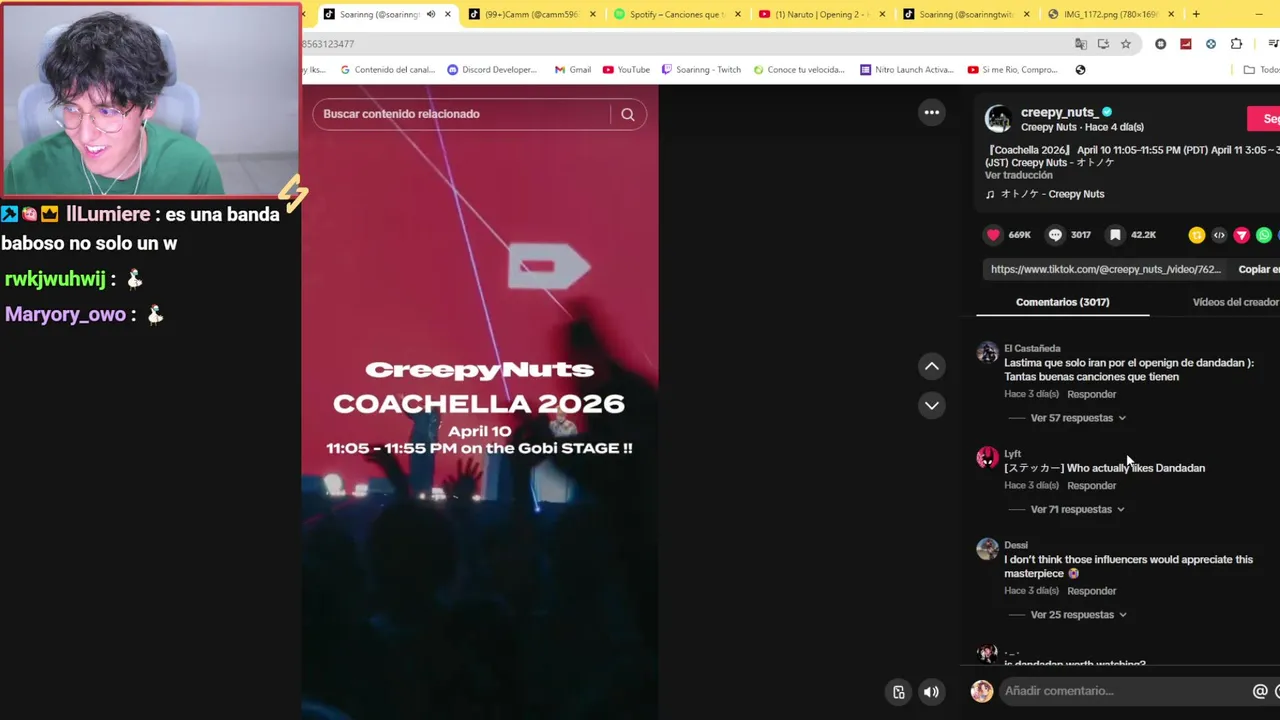Expand 57 replies under El Castañeda's comment
The height and width of the screenshot is (720, 1280).
[1078, 418]
